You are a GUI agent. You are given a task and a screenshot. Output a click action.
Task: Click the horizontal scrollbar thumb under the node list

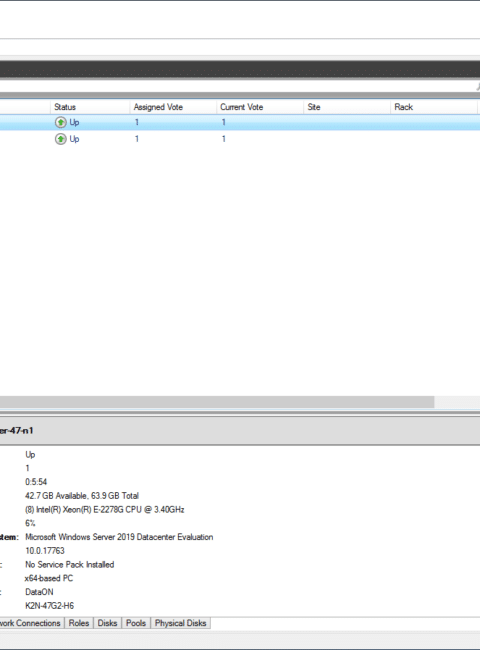point(217,402)
